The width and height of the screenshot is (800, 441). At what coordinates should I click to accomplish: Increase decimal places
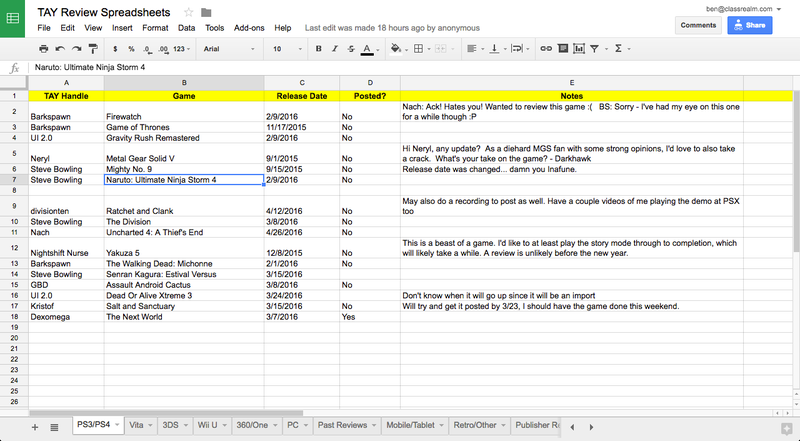click(x=163, y=49)
